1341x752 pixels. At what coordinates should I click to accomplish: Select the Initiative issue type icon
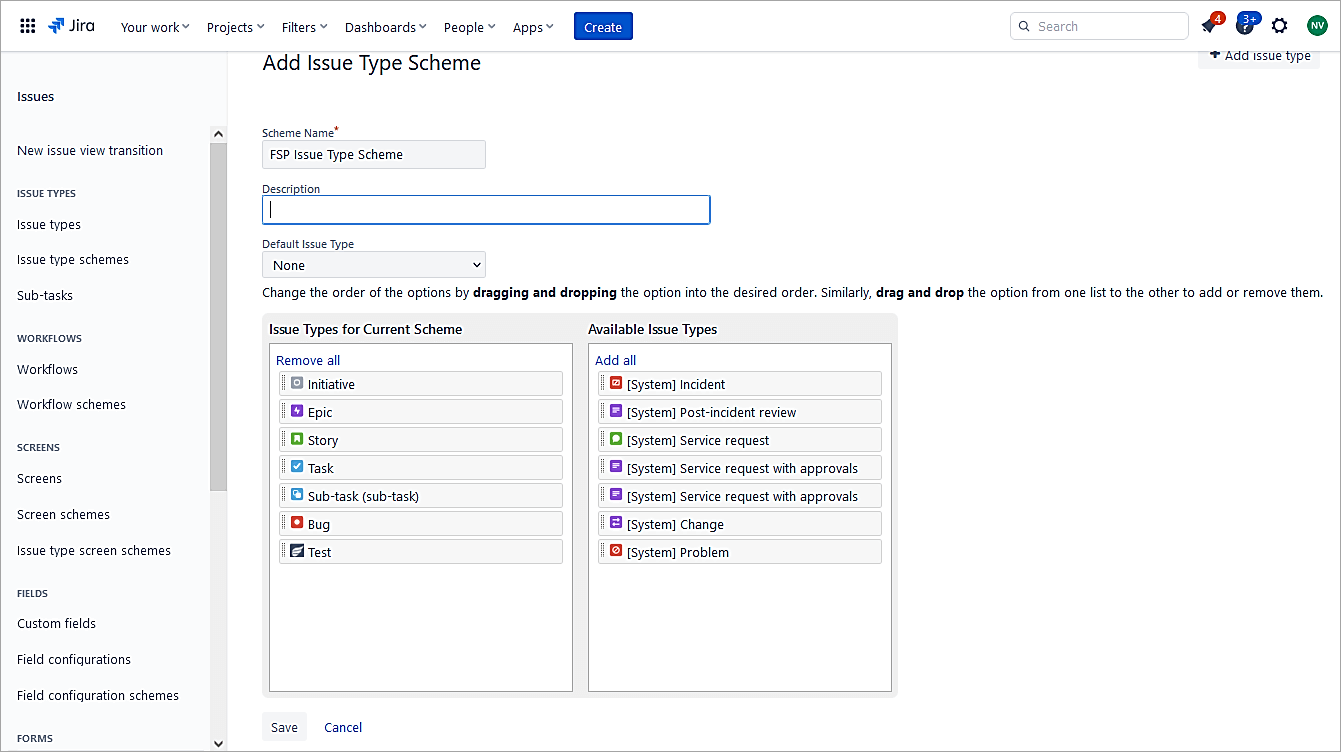tap(296, 383)
